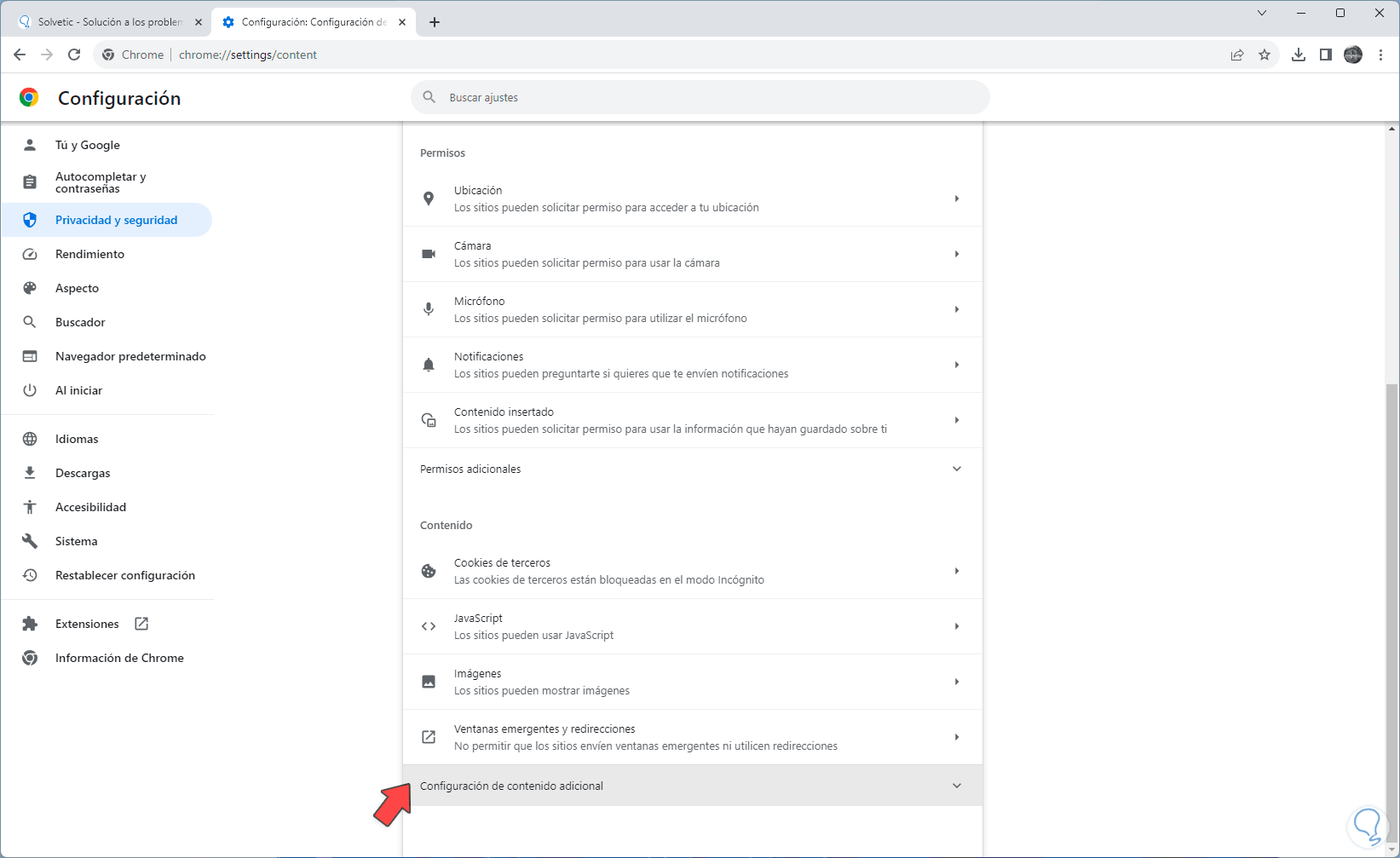
Task: Click the share page icon
Action: point(1236,55)
